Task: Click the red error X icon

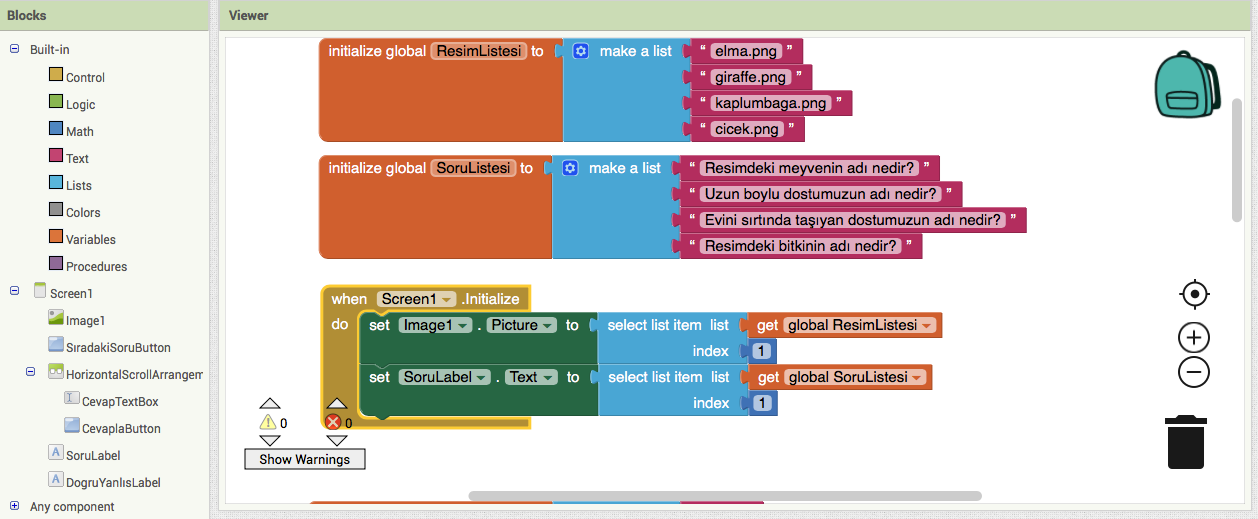Action: [334, 423]
